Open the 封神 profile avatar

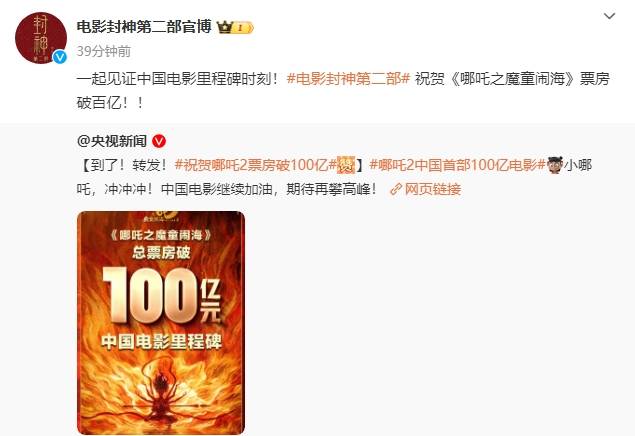point(40,38)
